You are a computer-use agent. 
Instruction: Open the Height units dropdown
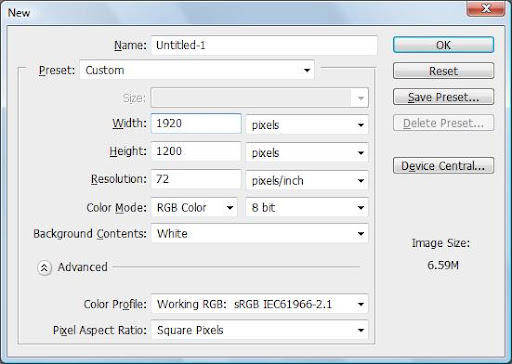[x=307, y=153]
